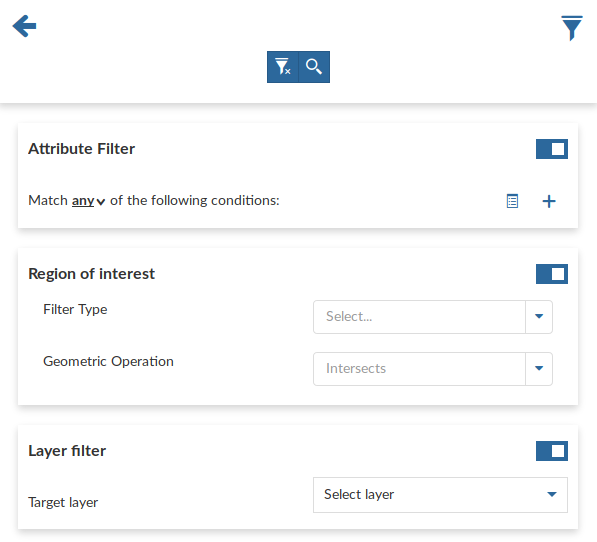Screen dimensions: 597x542
Task: Toggle the Attribute Filter switch
Action: tap(552, 149)
